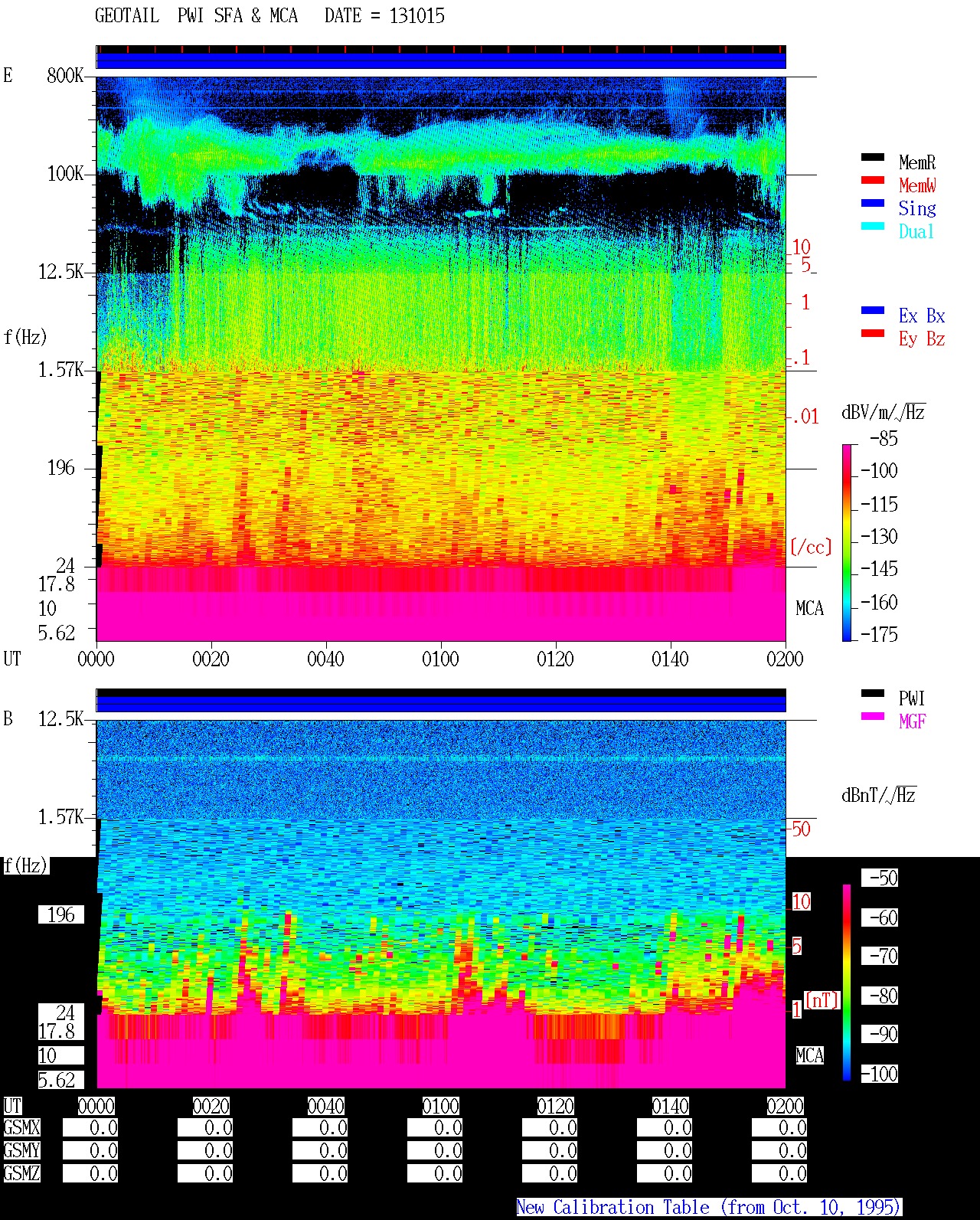The image size is (980, 1220).
Task: Click the PWI legend label
Action: click(912, 698)
